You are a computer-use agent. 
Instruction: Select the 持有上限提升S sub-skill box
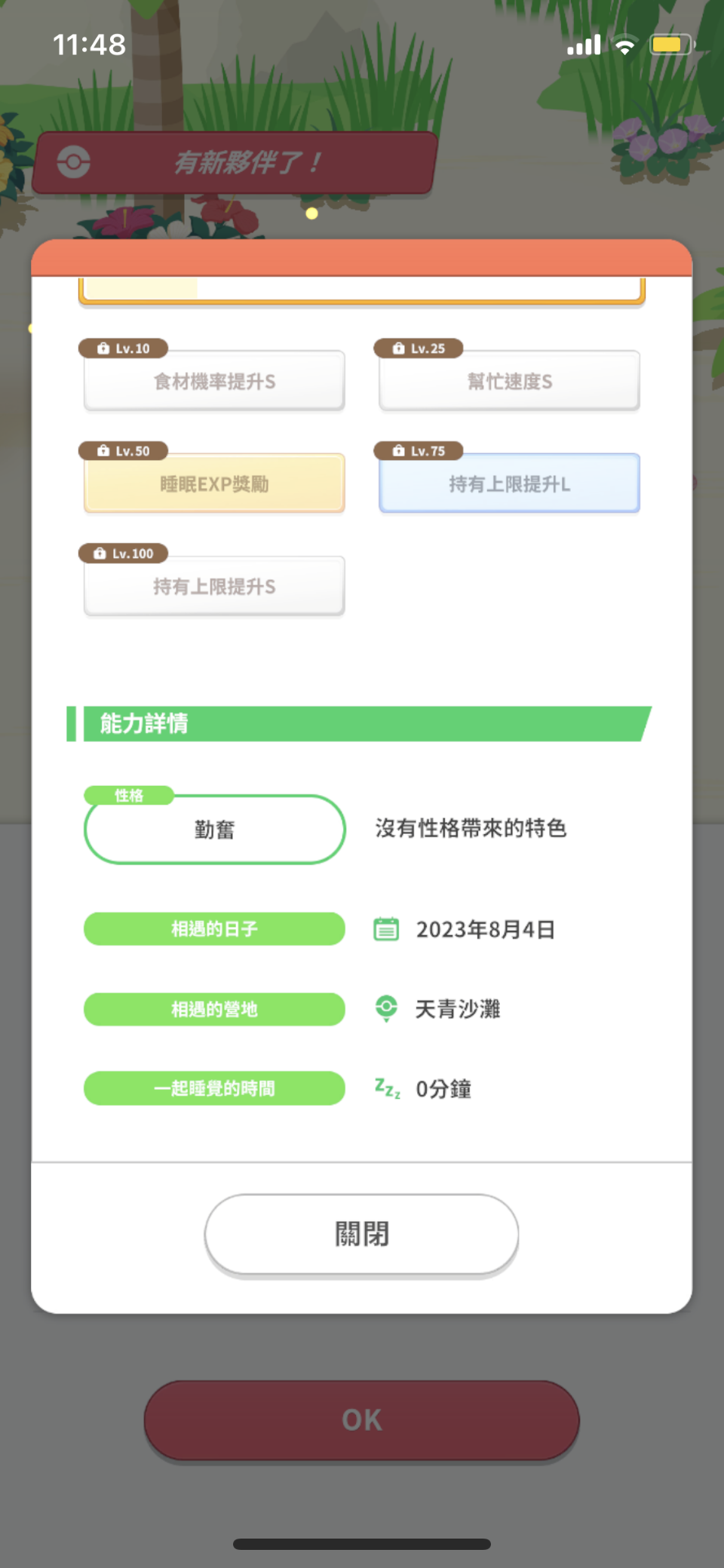214,586
